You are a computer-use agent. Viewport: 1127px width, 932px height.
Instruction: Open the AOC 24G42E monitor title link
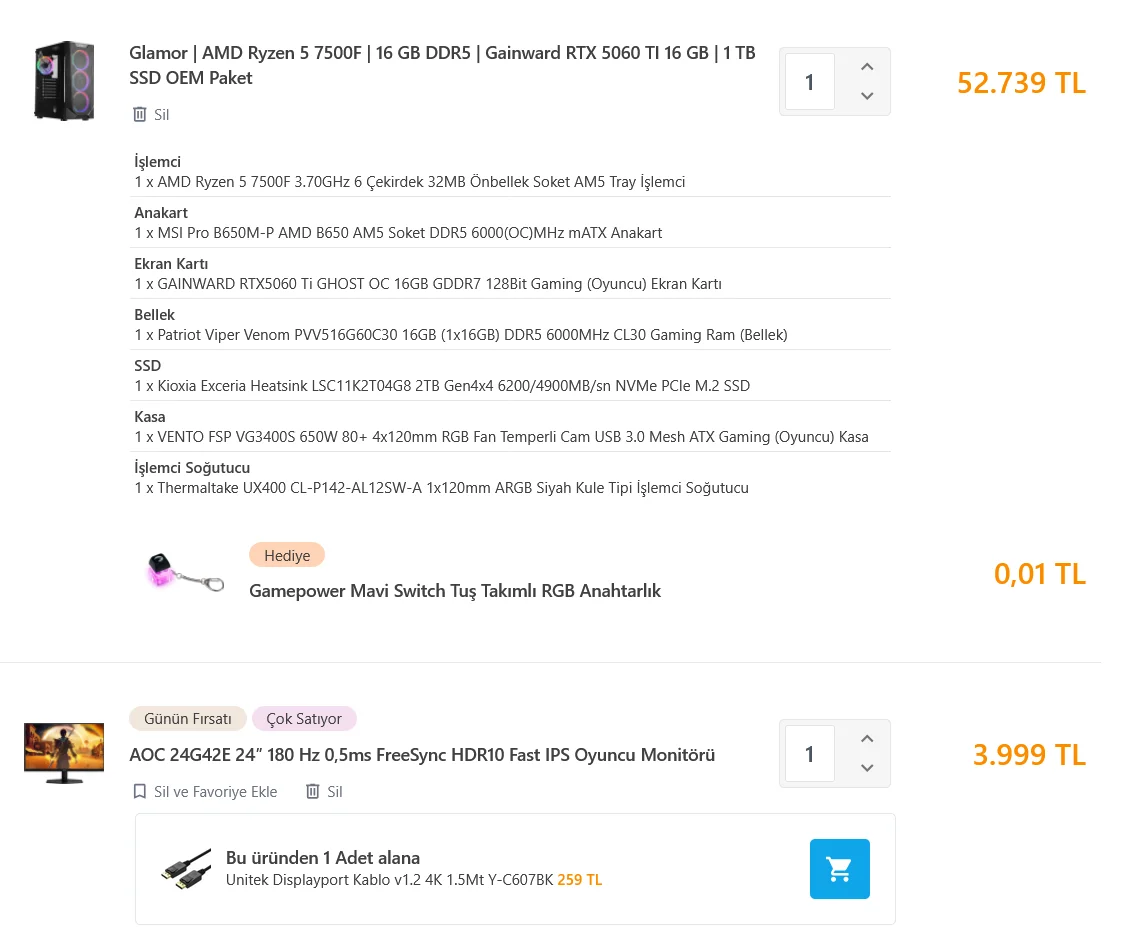(421, 755)
